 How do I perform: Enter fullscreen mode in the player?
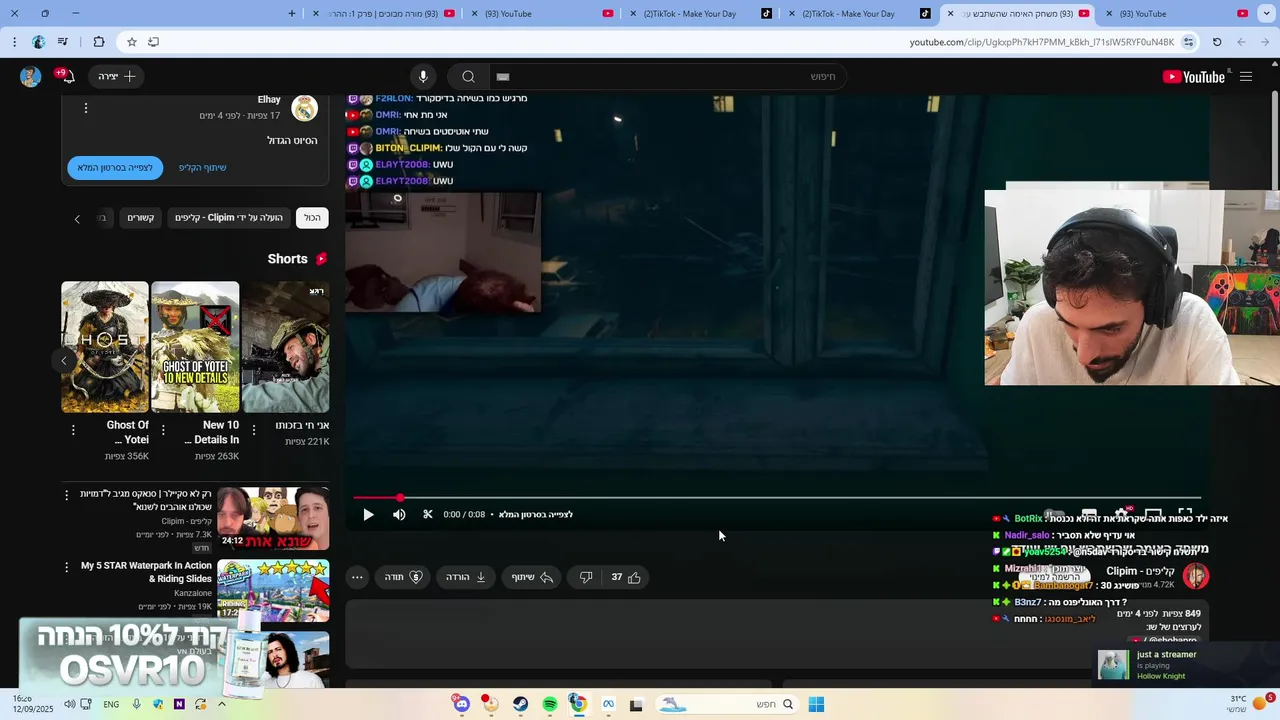coord(1185,514)
